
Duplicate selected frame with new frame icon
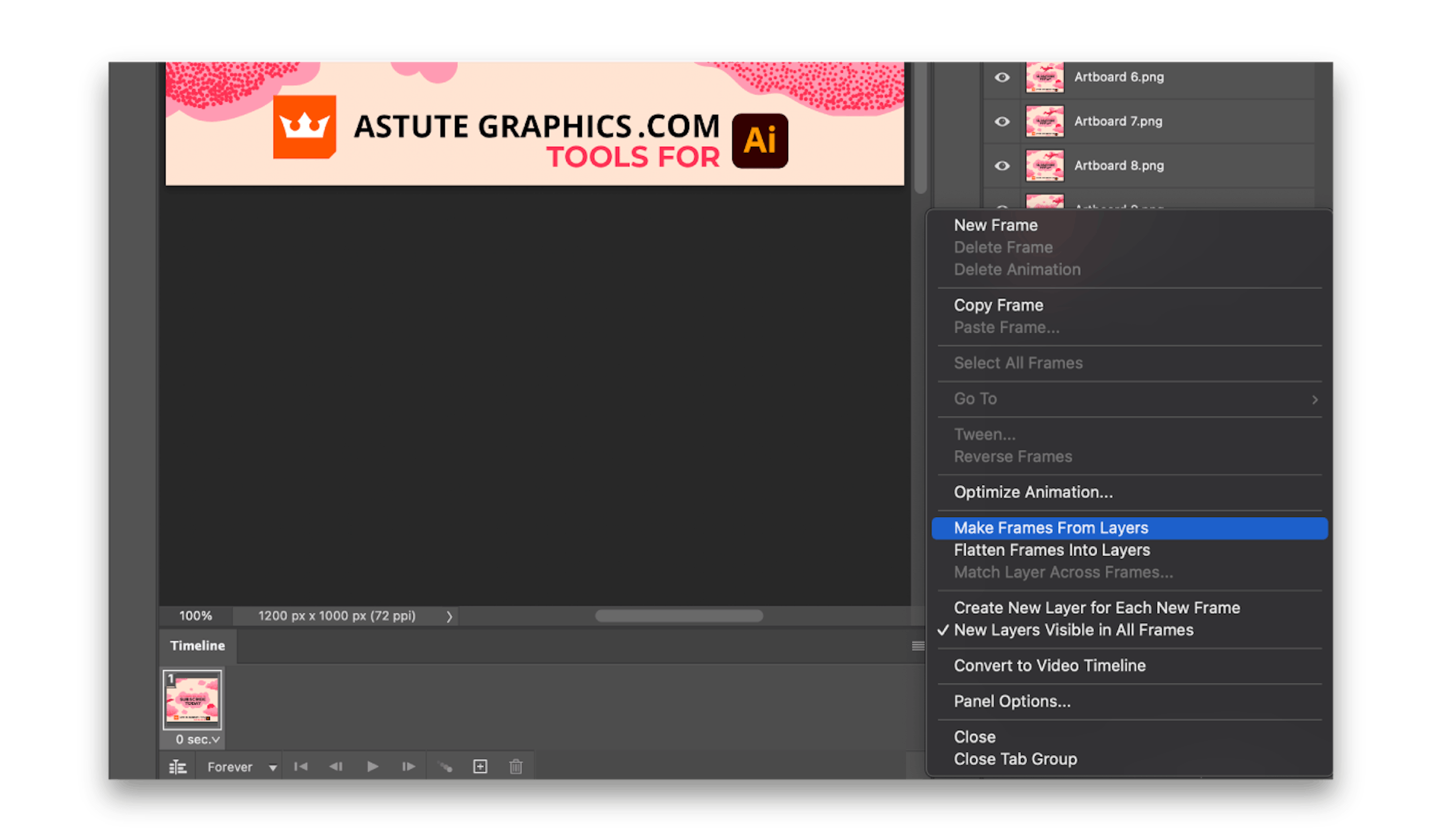coord(480,766)
